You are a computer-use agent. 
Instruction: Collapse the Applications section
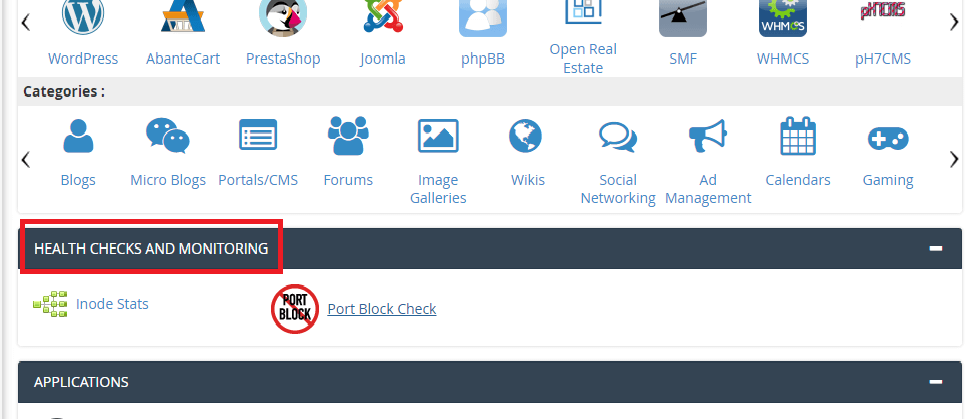coord(935,382)
